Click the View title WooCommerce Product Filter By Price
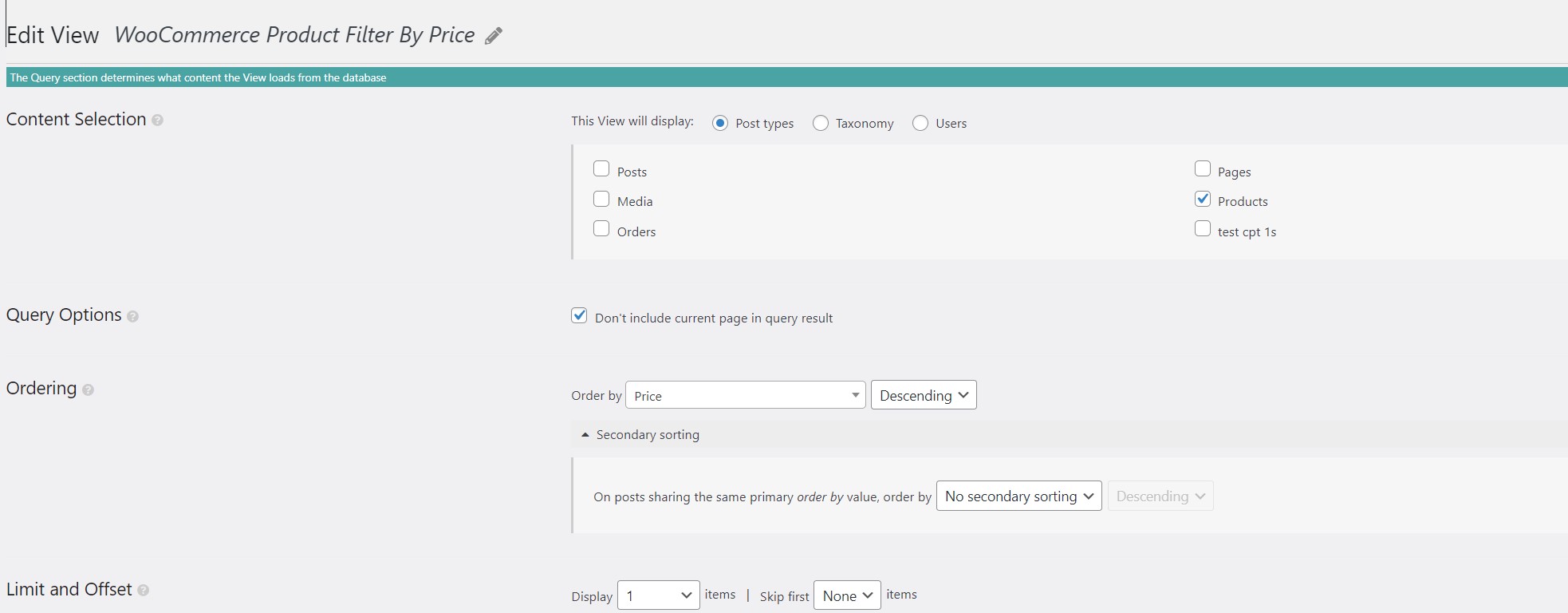 point(294,35)
